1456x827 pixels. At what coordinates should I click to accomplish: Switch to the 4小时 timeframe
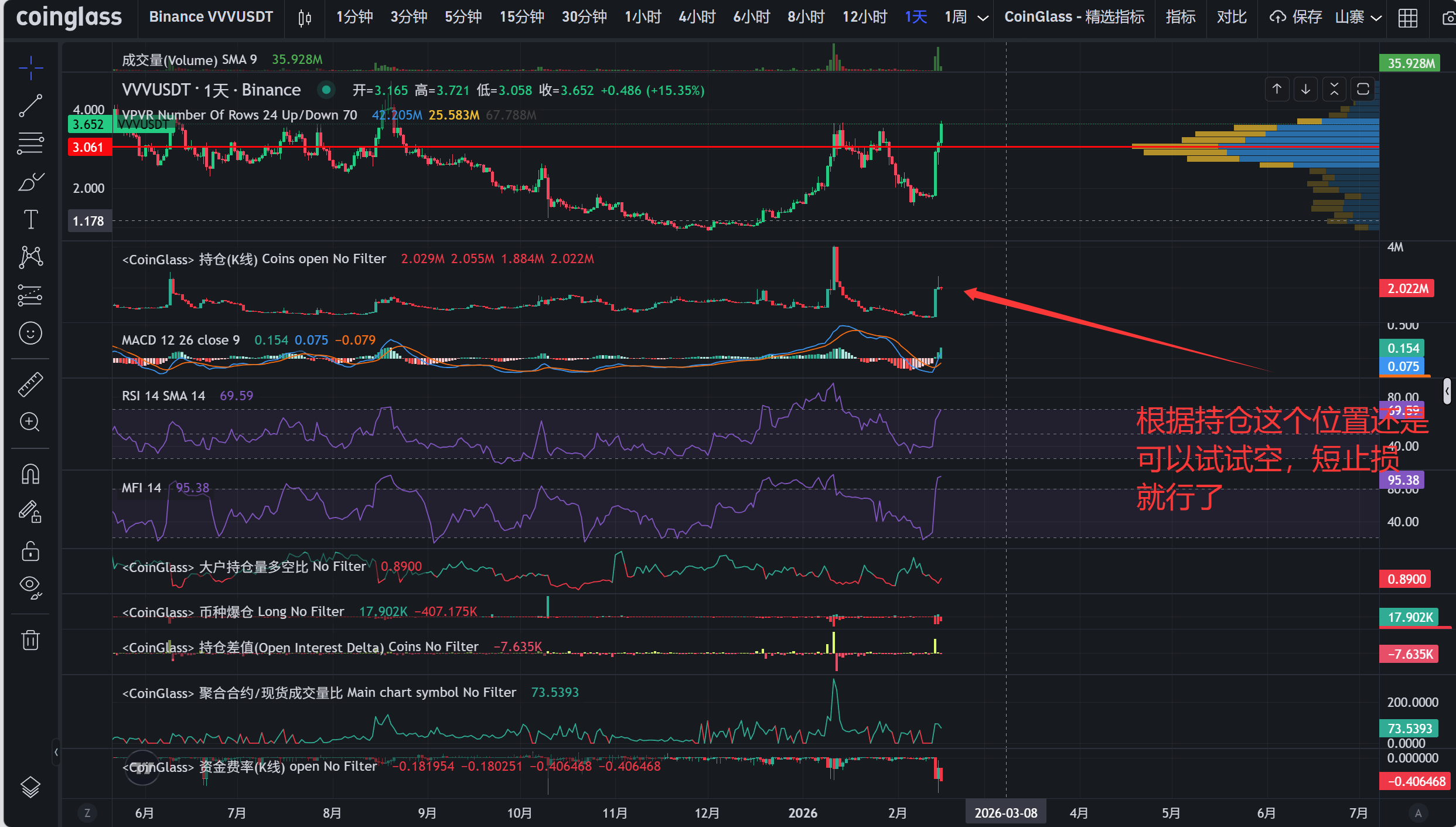(x=697, y=17)
